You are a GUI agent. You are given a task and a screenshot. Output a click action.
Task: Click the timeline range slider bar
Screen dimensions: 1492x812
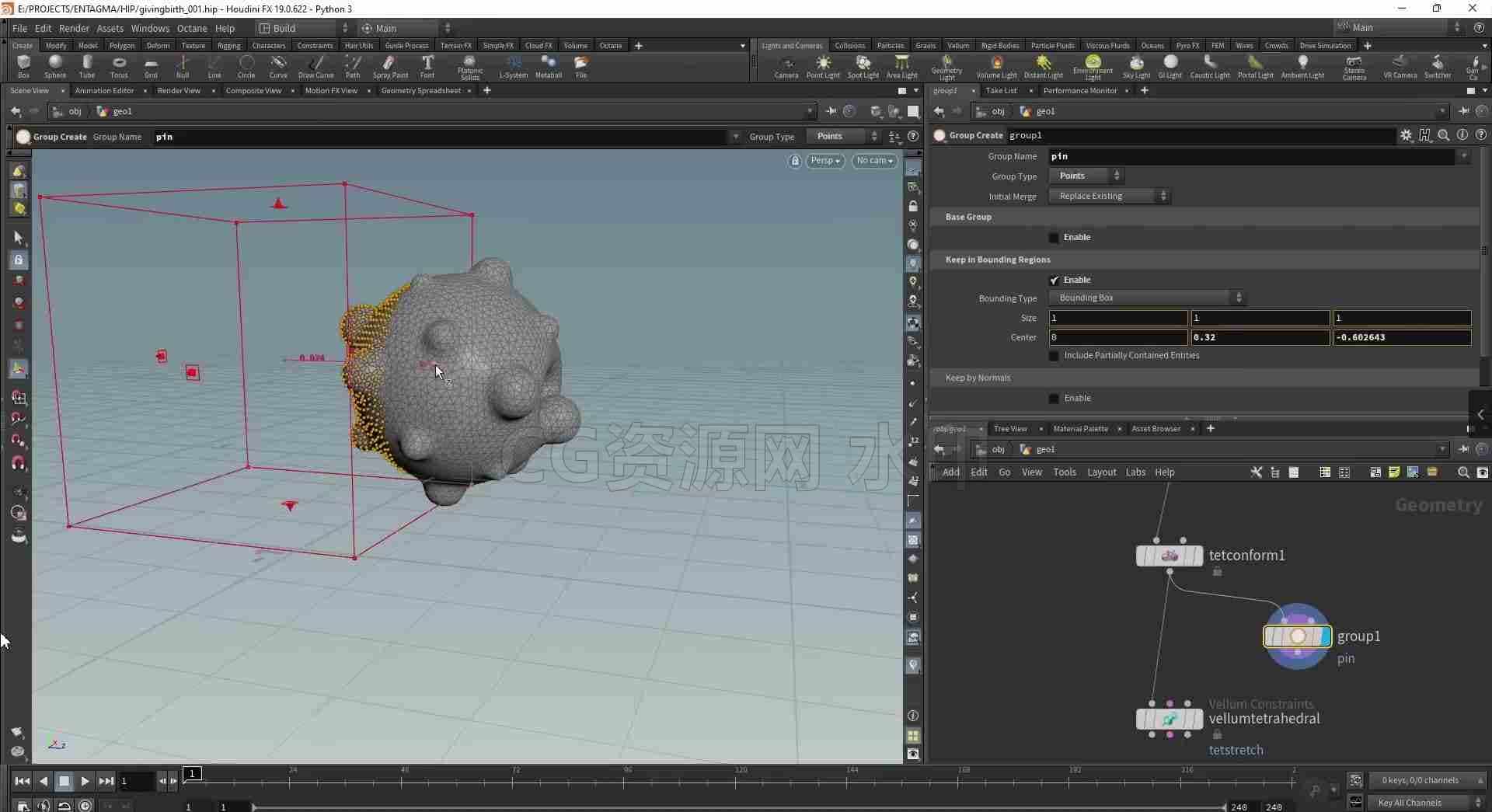(738, 807)
